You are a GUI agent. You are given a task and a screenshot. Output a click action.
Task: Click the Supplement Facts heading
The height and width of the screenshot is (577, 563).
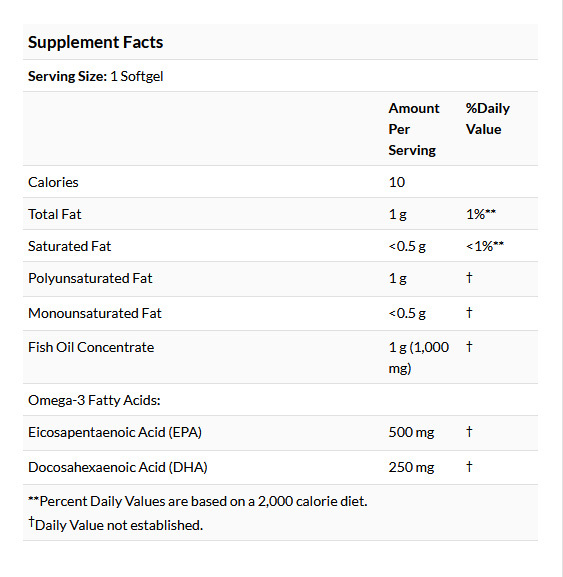coord(96,42)
